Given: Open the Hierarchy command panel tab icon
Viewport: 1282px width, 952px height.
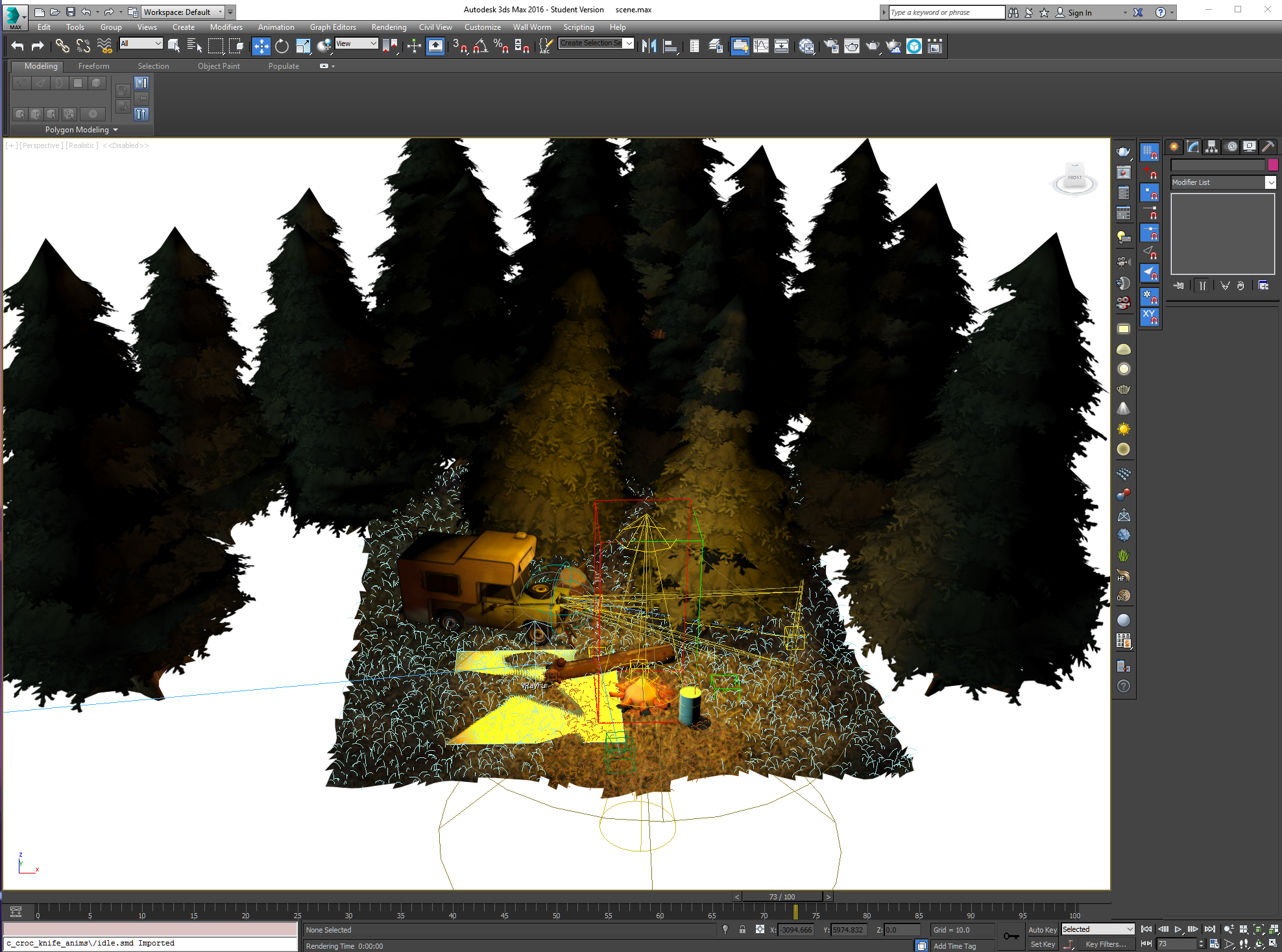Looking at the screenshot, I should tap(1211, 147).
